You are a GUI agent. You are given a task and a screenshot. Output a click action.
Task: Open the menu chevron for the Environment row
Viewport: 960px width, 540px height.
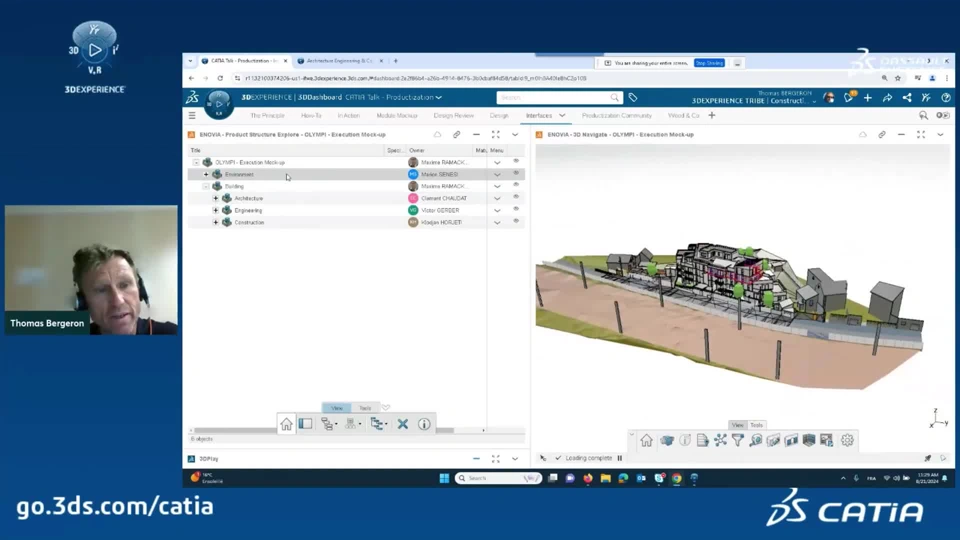point(497,174)
